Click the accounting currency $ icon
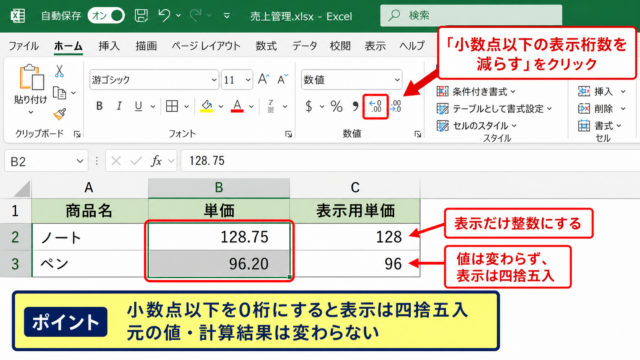 pos(309,107)
